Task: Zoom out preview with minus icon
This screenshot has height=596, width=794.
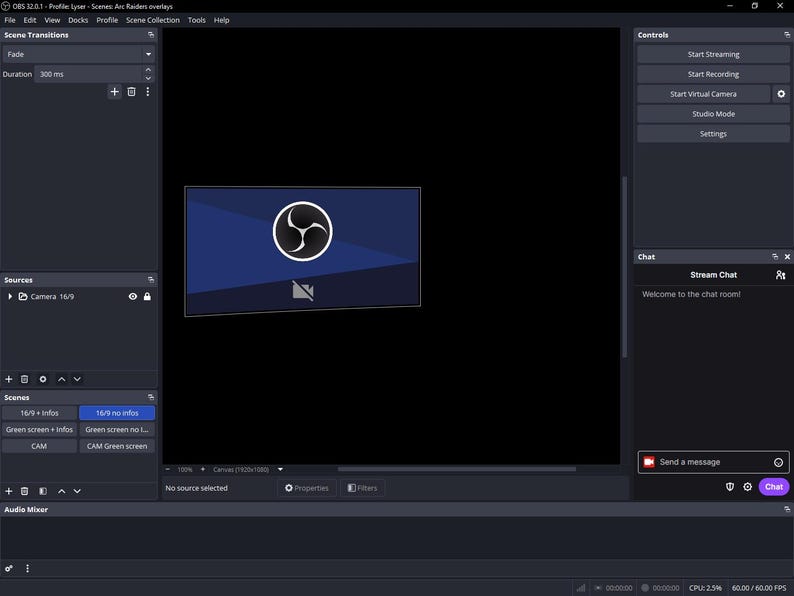Action: point(168,469)
